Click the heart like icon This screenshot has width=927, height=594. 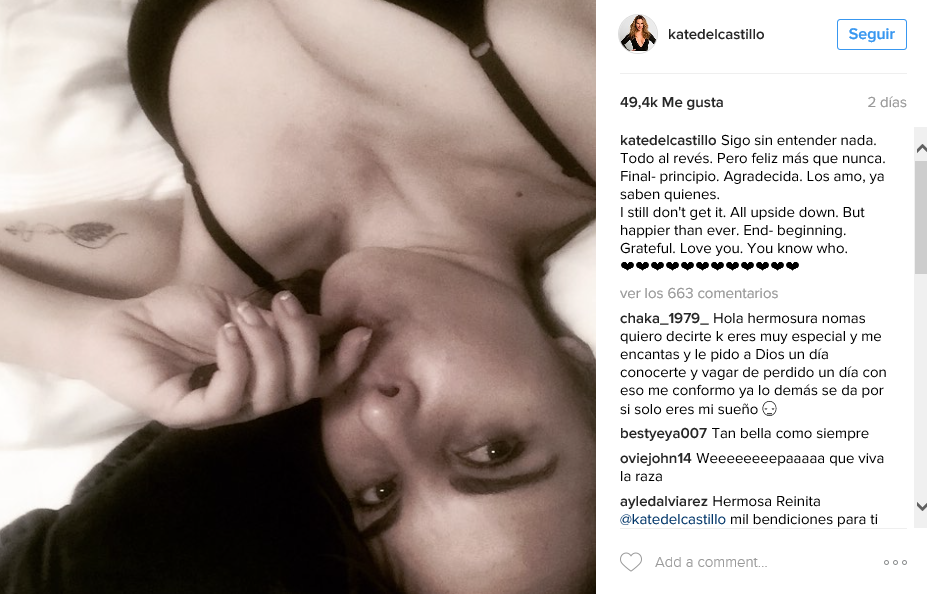[630, 561]
